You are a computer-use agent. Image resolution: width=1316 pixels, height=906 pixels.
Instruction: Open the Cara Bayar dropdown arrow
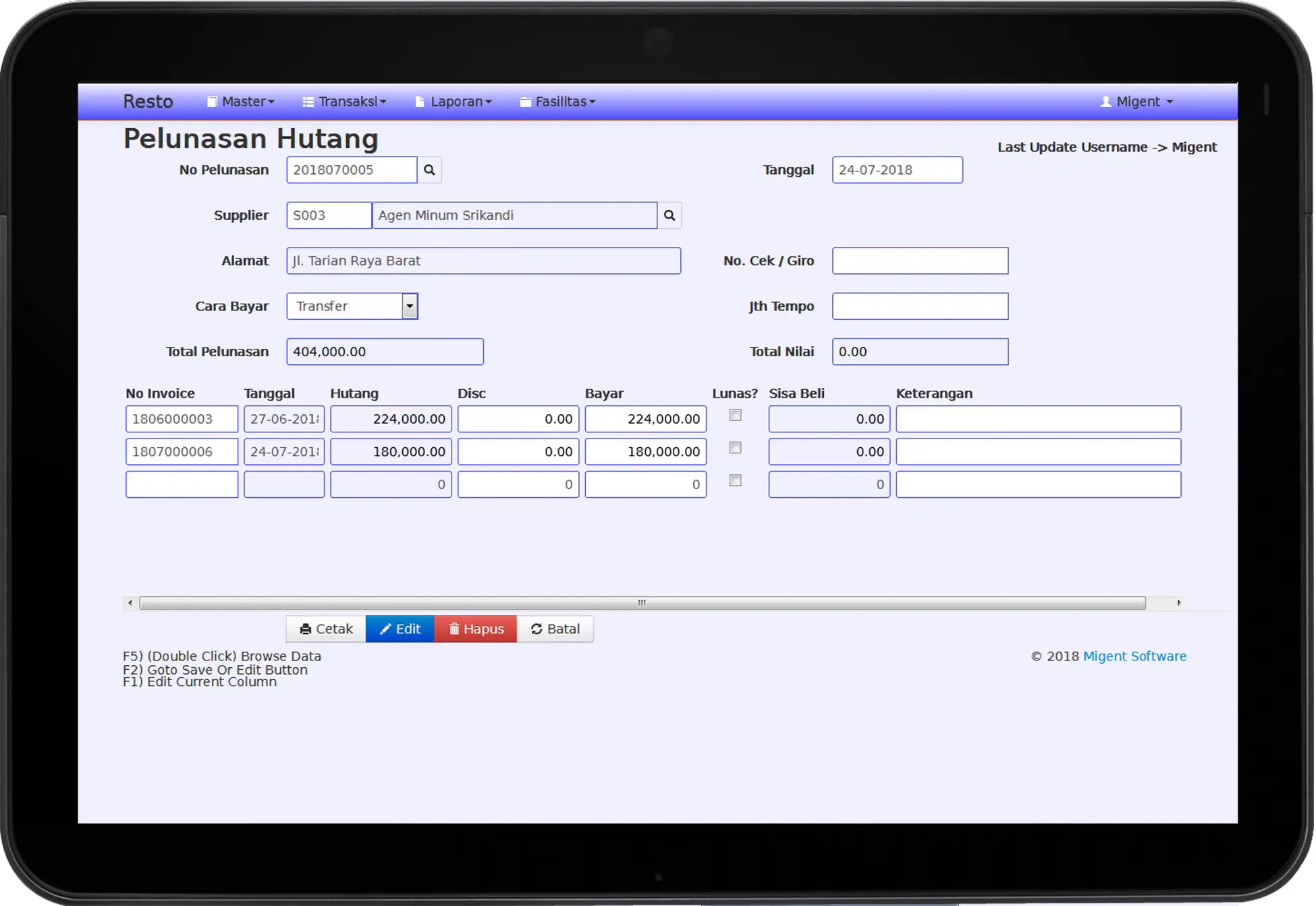tap(410, 306)
